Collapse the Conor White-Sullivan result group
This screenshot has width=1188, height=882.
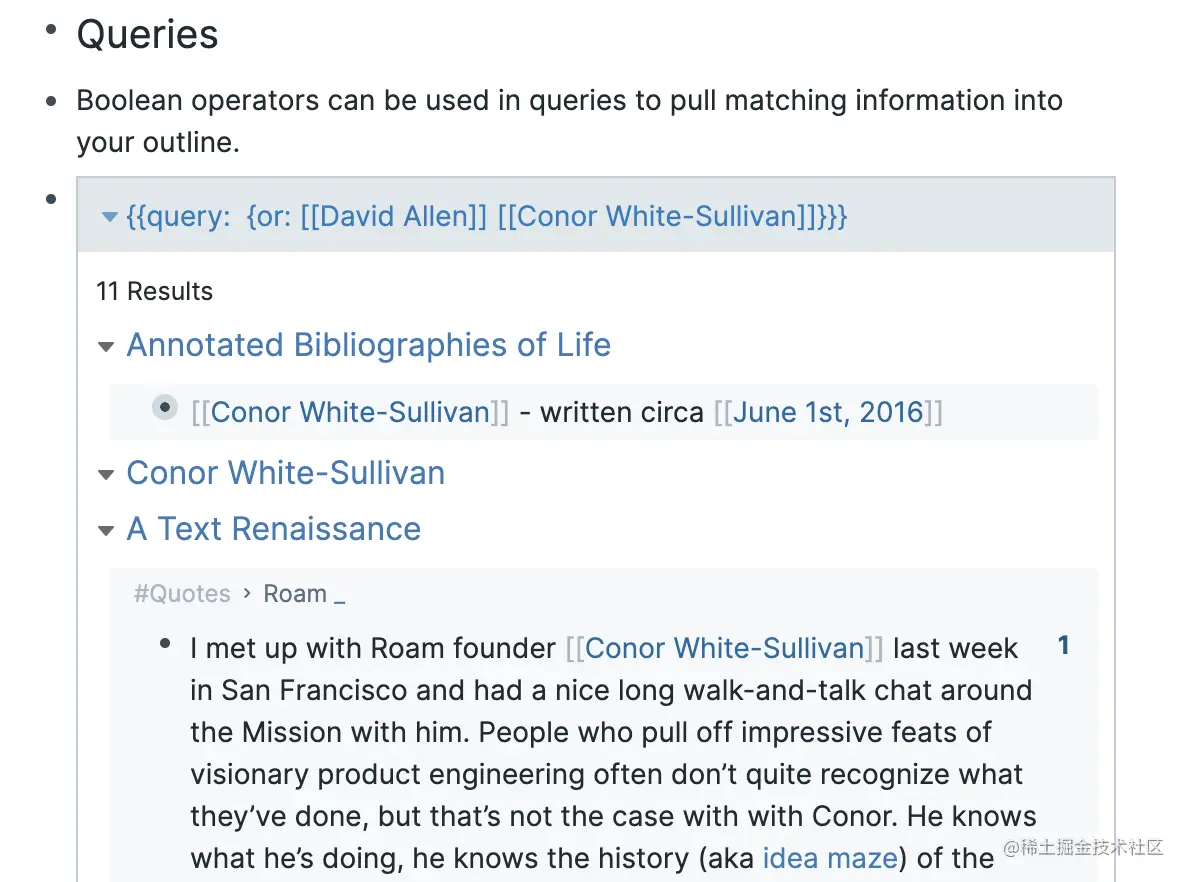pyautogui.click(x=106, y=475)
